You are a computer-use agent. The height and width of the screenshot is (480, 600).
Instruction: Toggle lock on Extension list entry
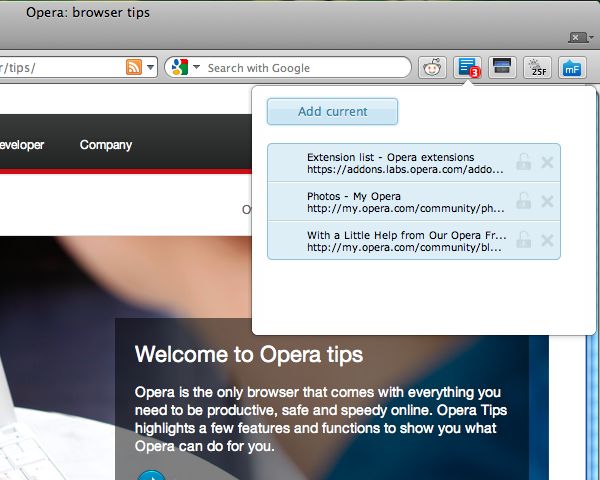(523, 162)
